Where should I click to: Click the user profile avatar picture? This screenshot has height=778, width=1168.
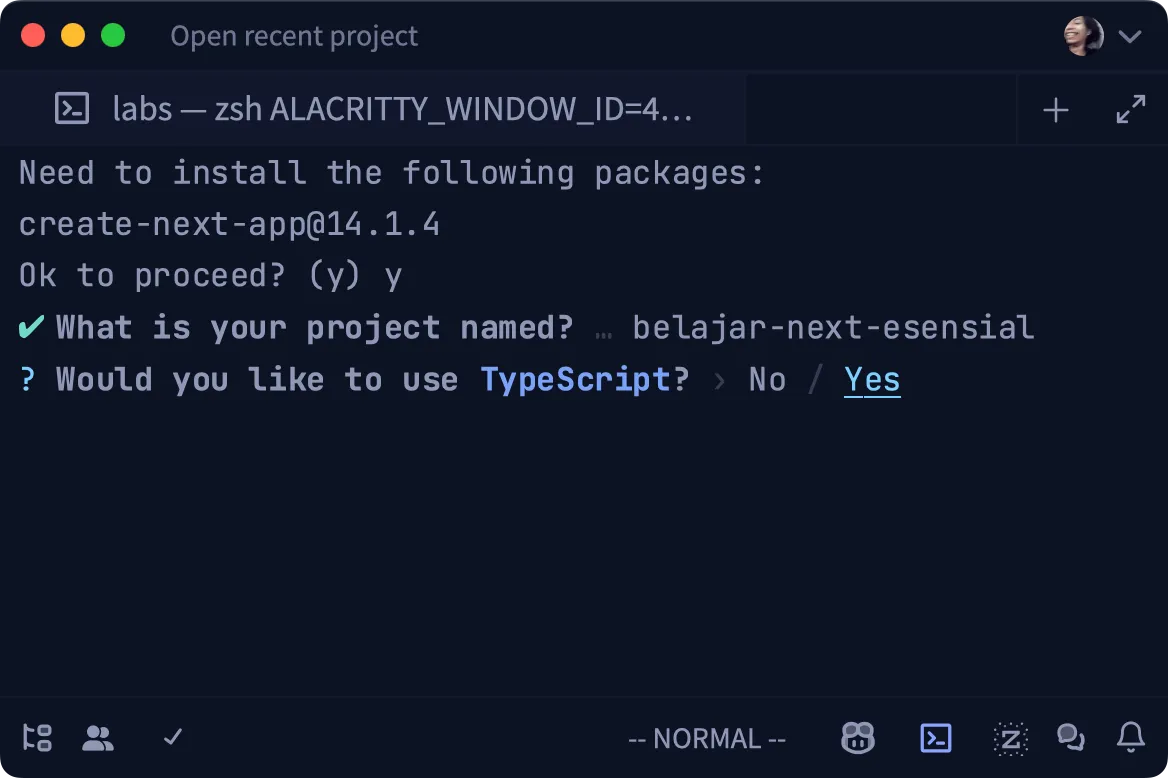point(1082,34)
